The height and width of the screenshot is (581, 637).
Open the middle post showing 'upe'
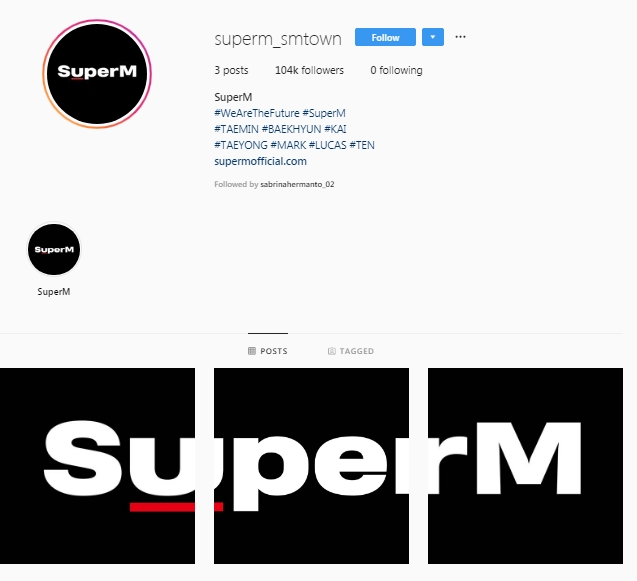[x=311, y=466]
